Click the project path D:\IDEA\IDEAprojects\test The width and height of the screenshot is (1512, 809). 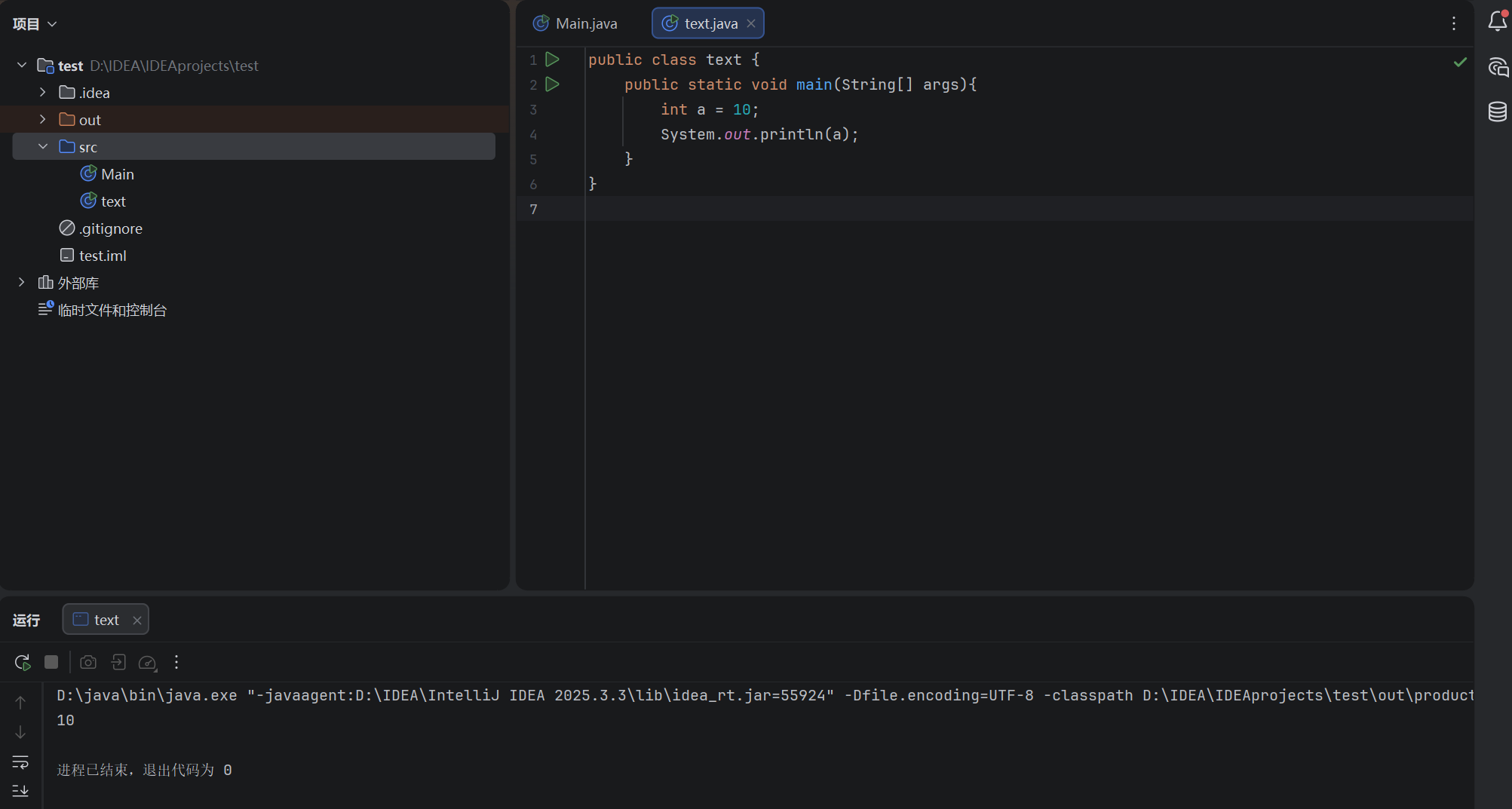(x=174, y=66)
